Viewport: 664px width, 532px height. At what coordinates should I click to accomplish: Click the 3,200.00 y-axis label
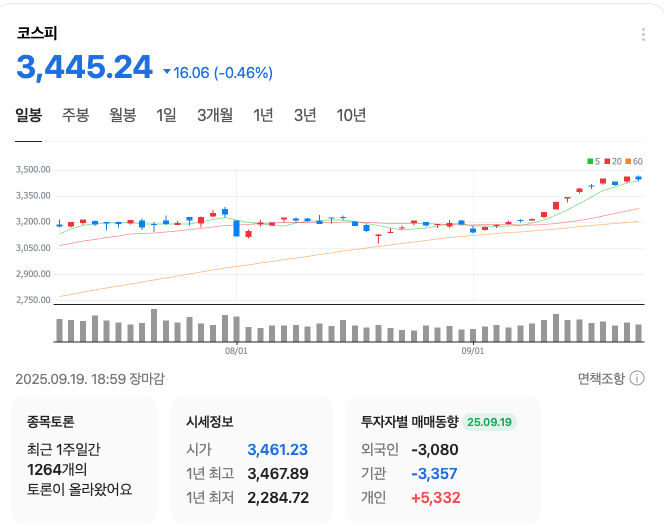tap(33, 222)
